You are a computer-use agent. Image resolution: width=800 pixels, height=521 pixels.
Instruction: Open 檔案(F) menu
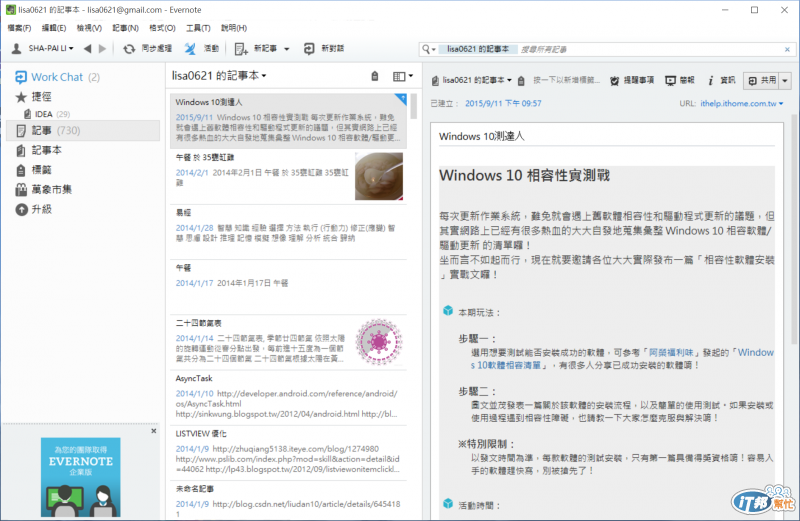tap(19, 28)
